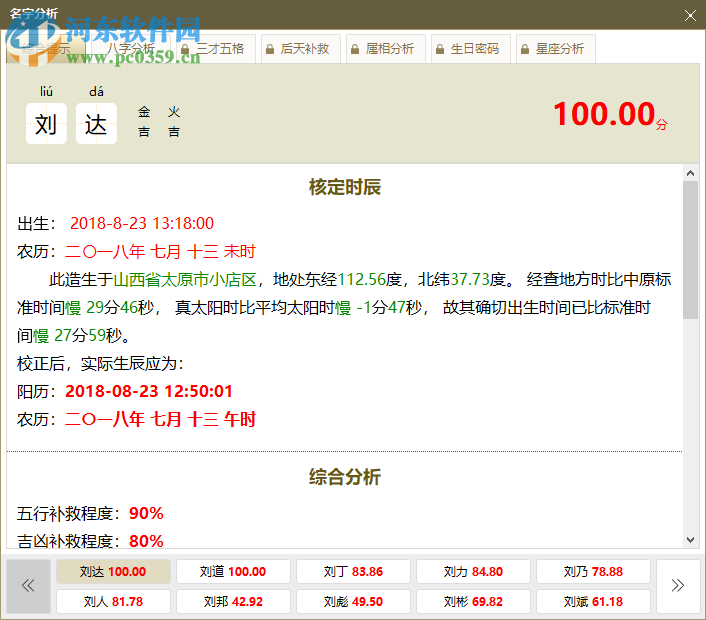Go to next page of name candidates
Screen dimensions: 706x620
point(678,586)
